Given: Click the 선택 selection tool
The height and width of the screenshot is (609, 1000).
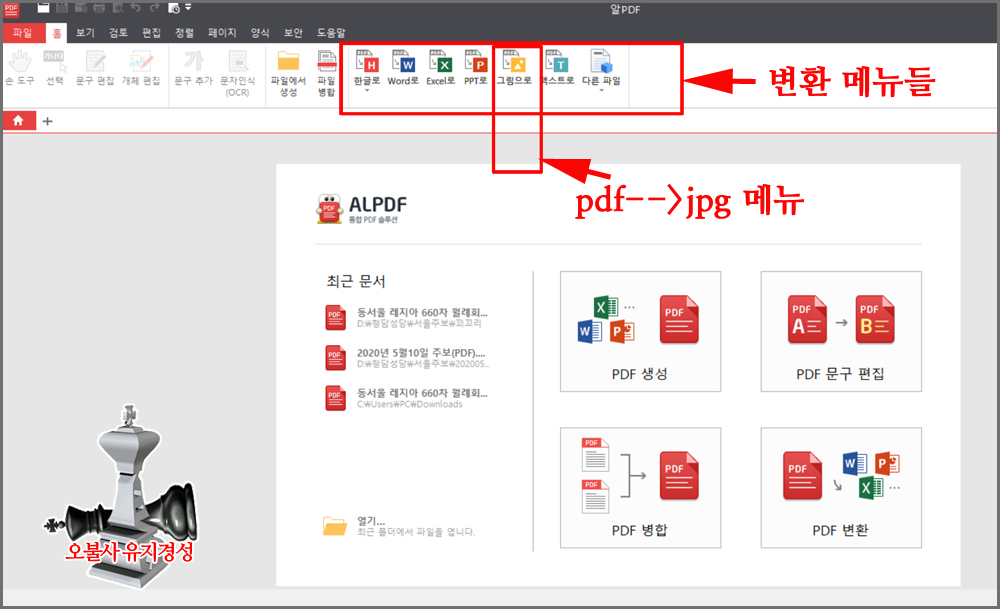Looking at the screenshot, I should (x=55, y=68).
